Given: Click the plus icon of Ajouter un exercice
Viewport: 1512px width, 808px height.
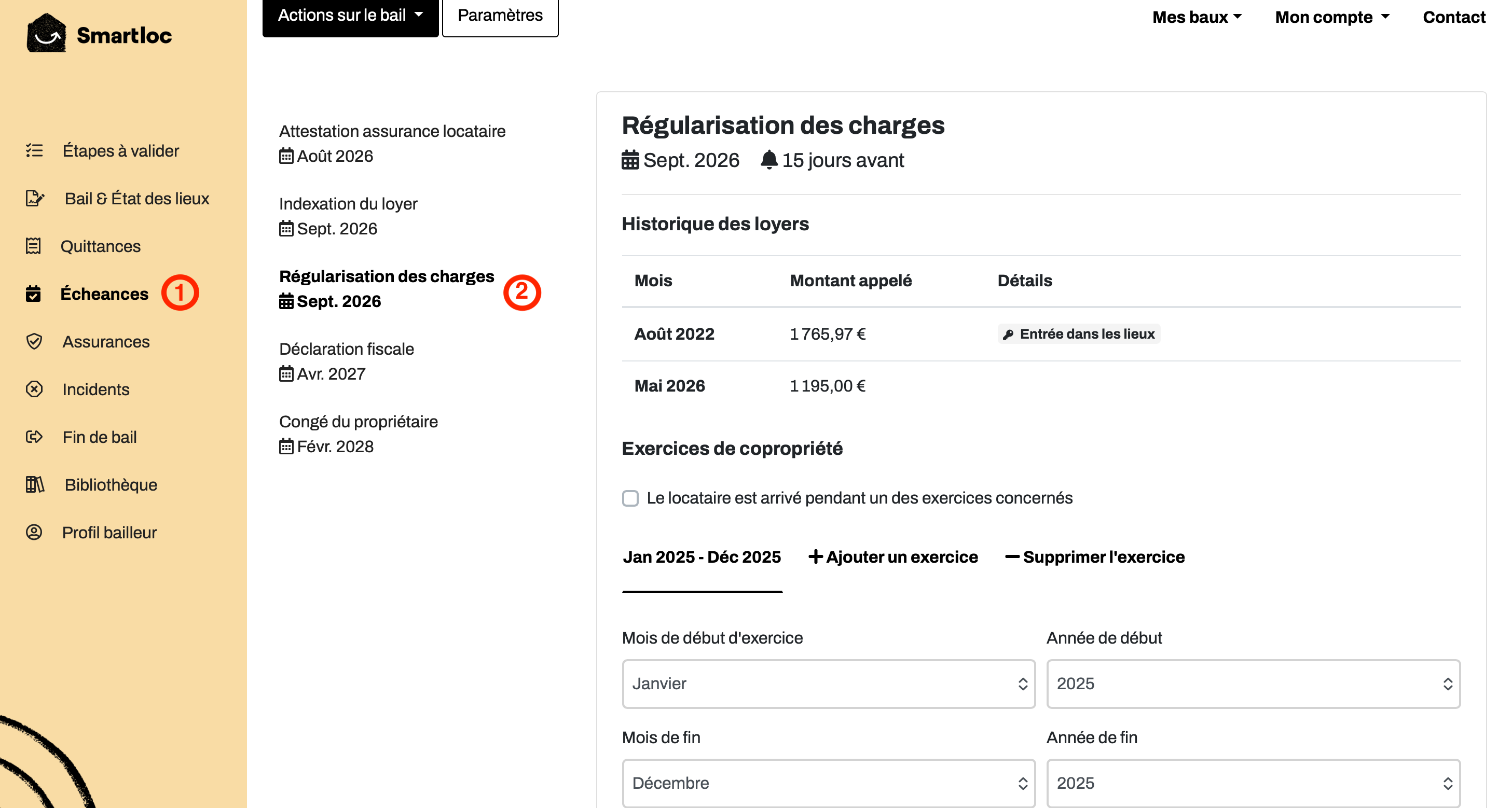Looking at the screenshot, I should click(x=815, y=556).
